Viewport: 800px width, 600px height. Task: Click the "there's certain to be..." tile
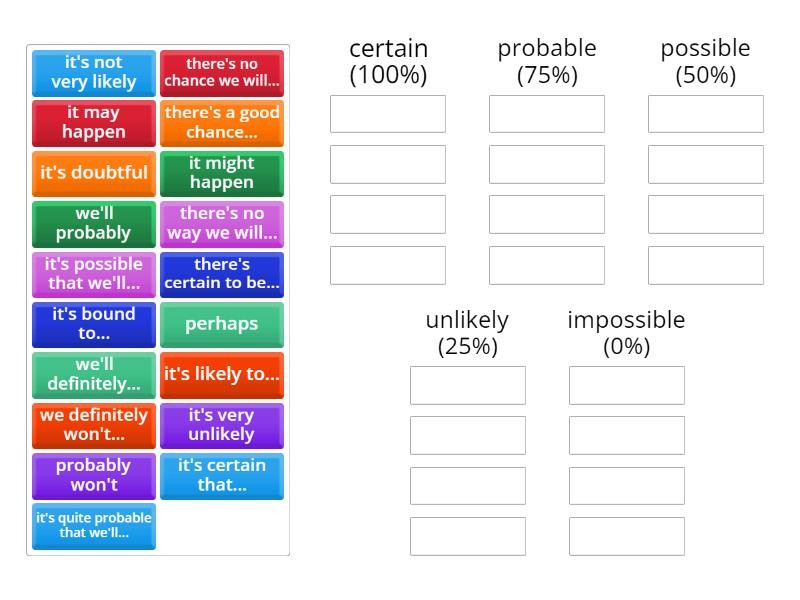[x=221, y=274]
